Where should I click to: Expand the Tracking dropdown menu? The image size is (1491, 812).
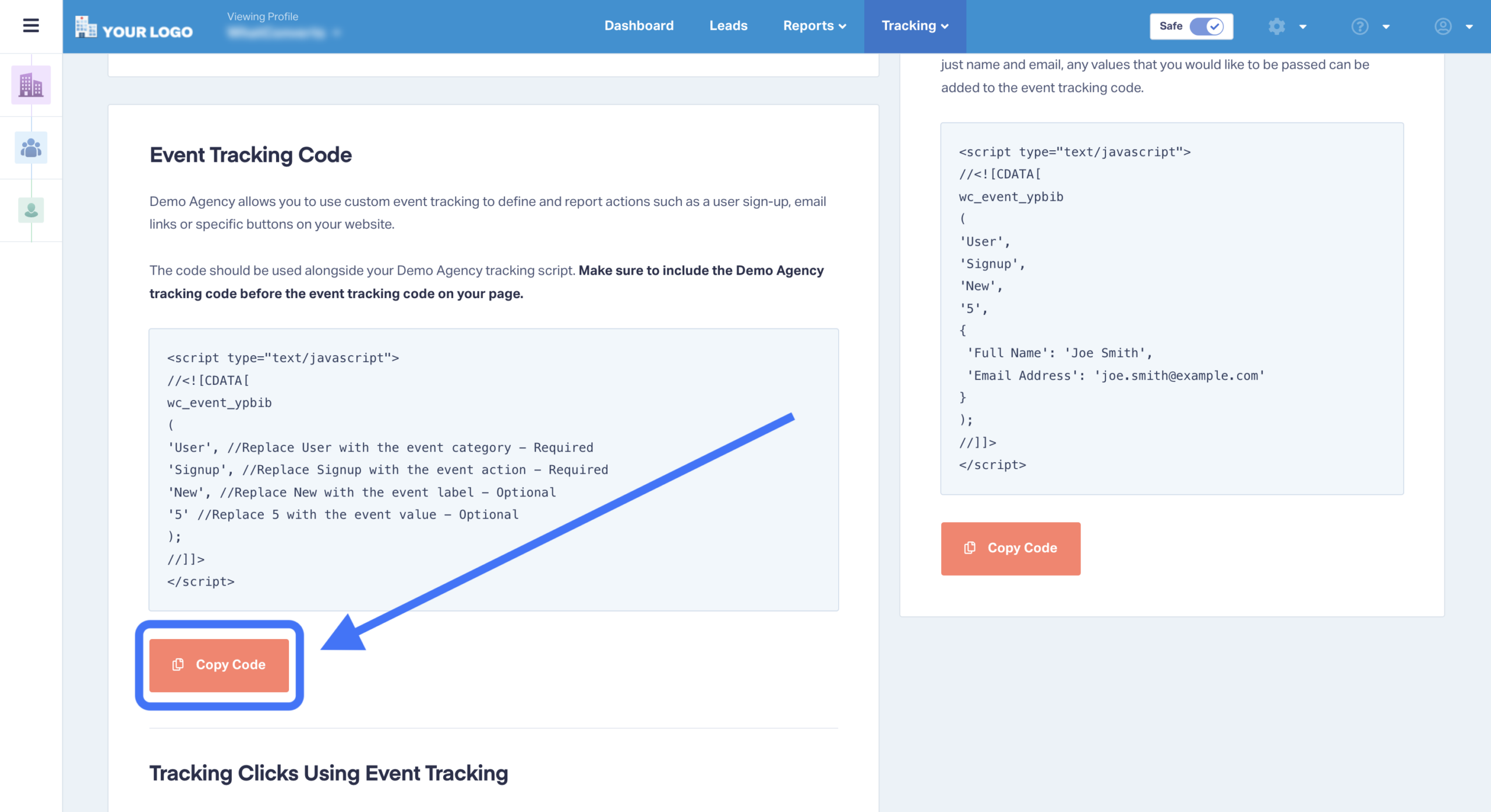tap(914, 26)
